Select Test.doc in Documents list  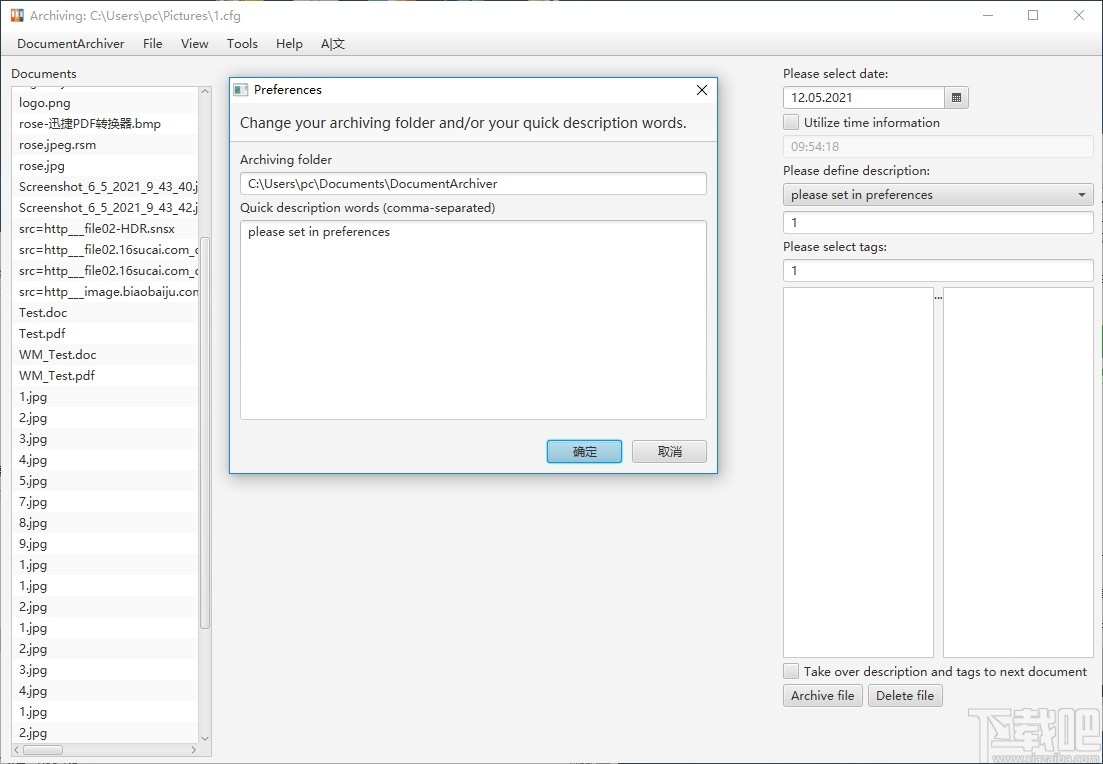(x=106, y=313)
